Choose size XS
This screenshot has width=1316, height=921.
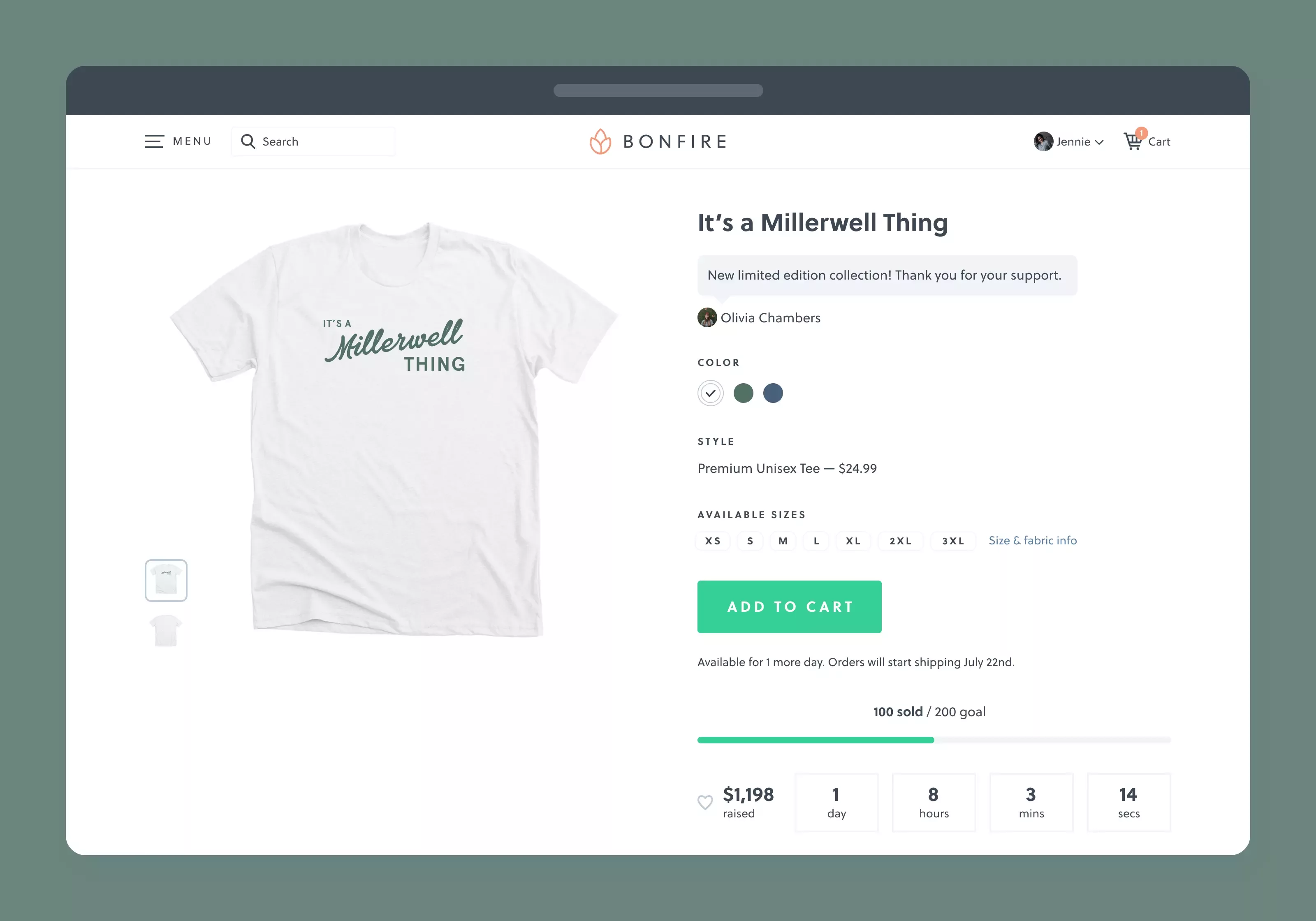point(712,541)
